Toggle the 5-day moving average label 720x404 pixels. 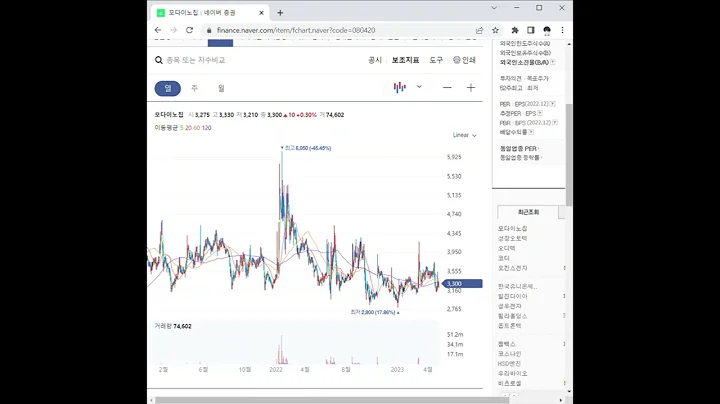(181, 128)
